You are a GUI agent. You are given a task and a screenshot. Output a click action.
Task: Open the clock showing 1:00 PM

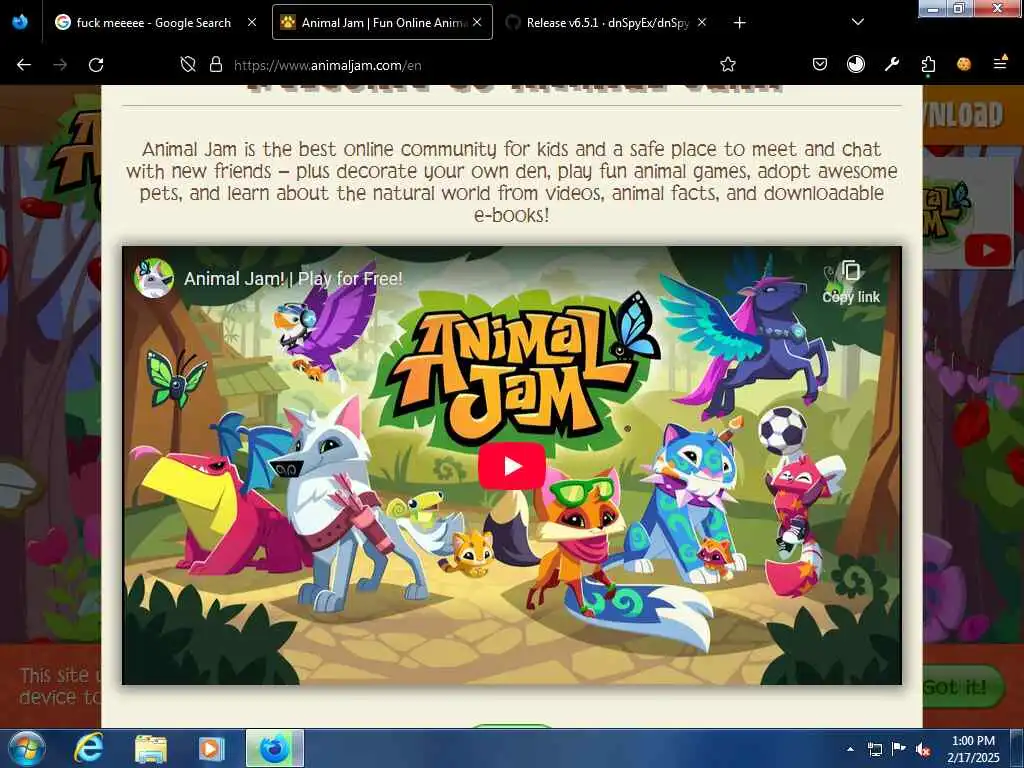973,748
